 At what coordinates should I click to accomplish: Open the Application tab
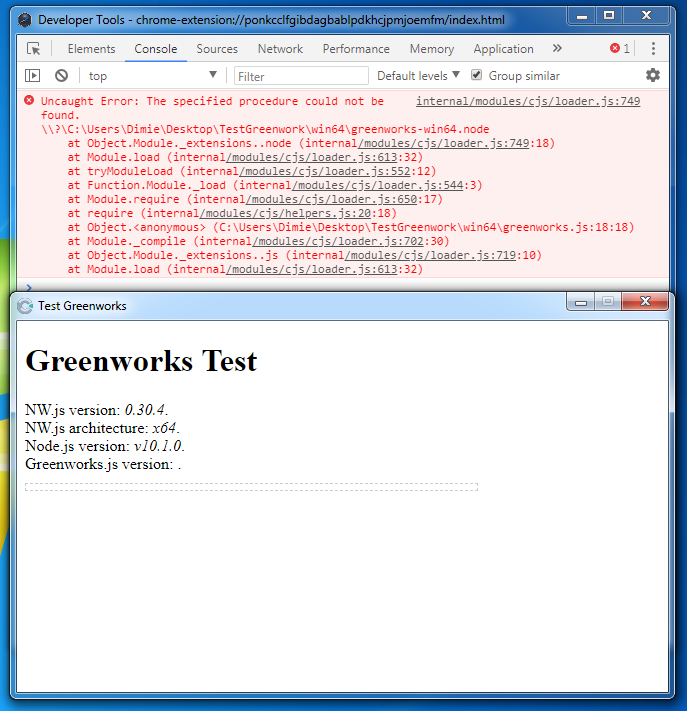pos(503,49)
